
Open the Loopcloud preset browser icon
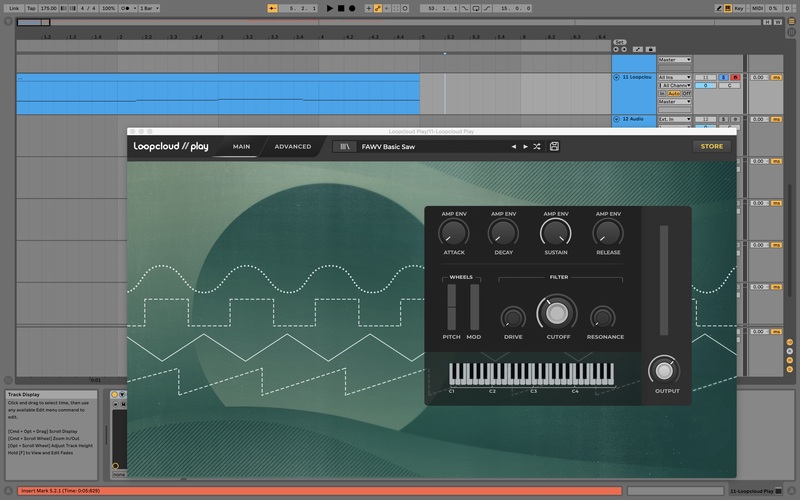[x=346, y=146]
